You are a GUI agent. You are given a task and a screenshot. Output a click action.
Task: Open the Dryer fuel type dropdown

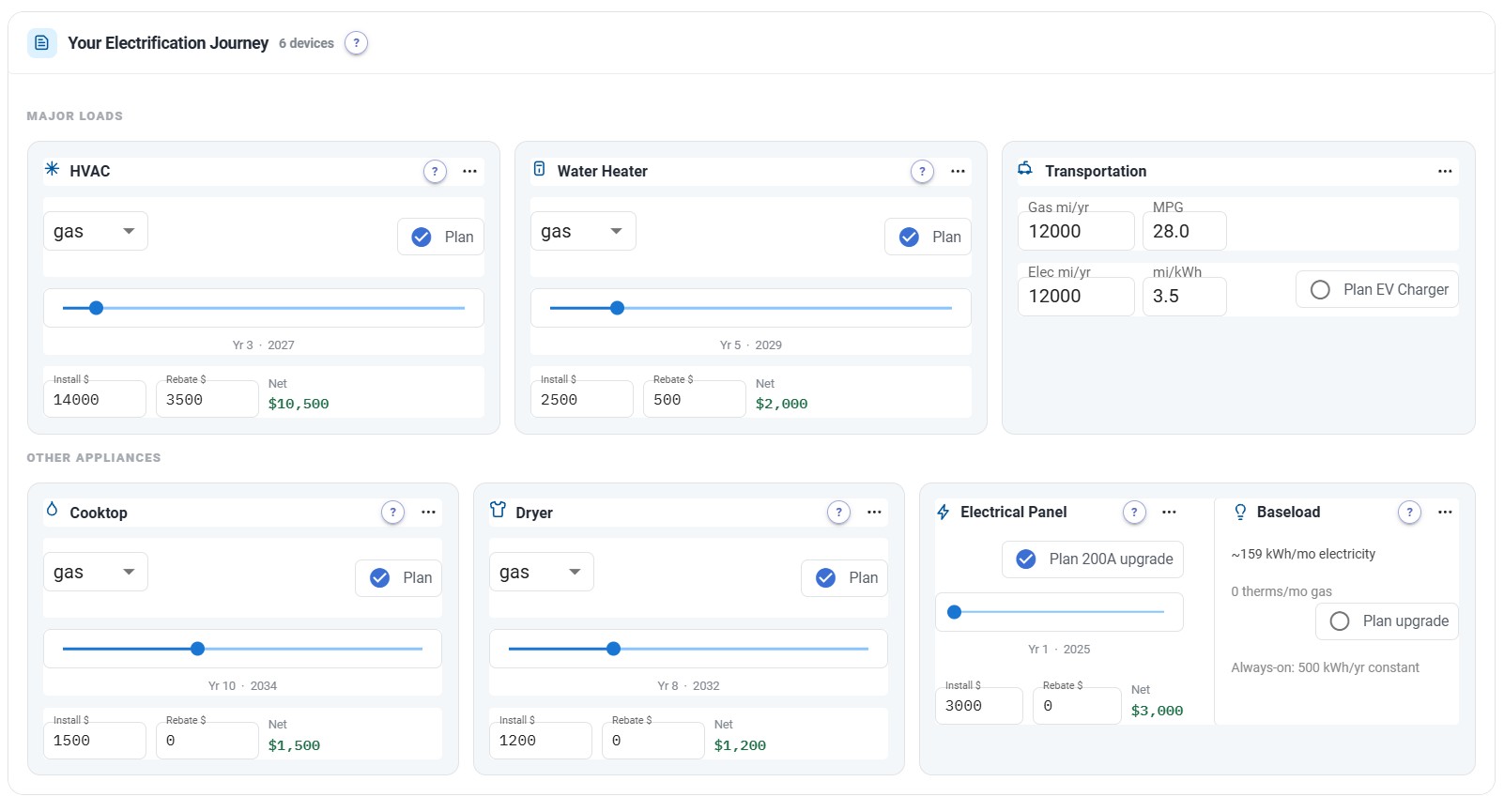[542, 572]
